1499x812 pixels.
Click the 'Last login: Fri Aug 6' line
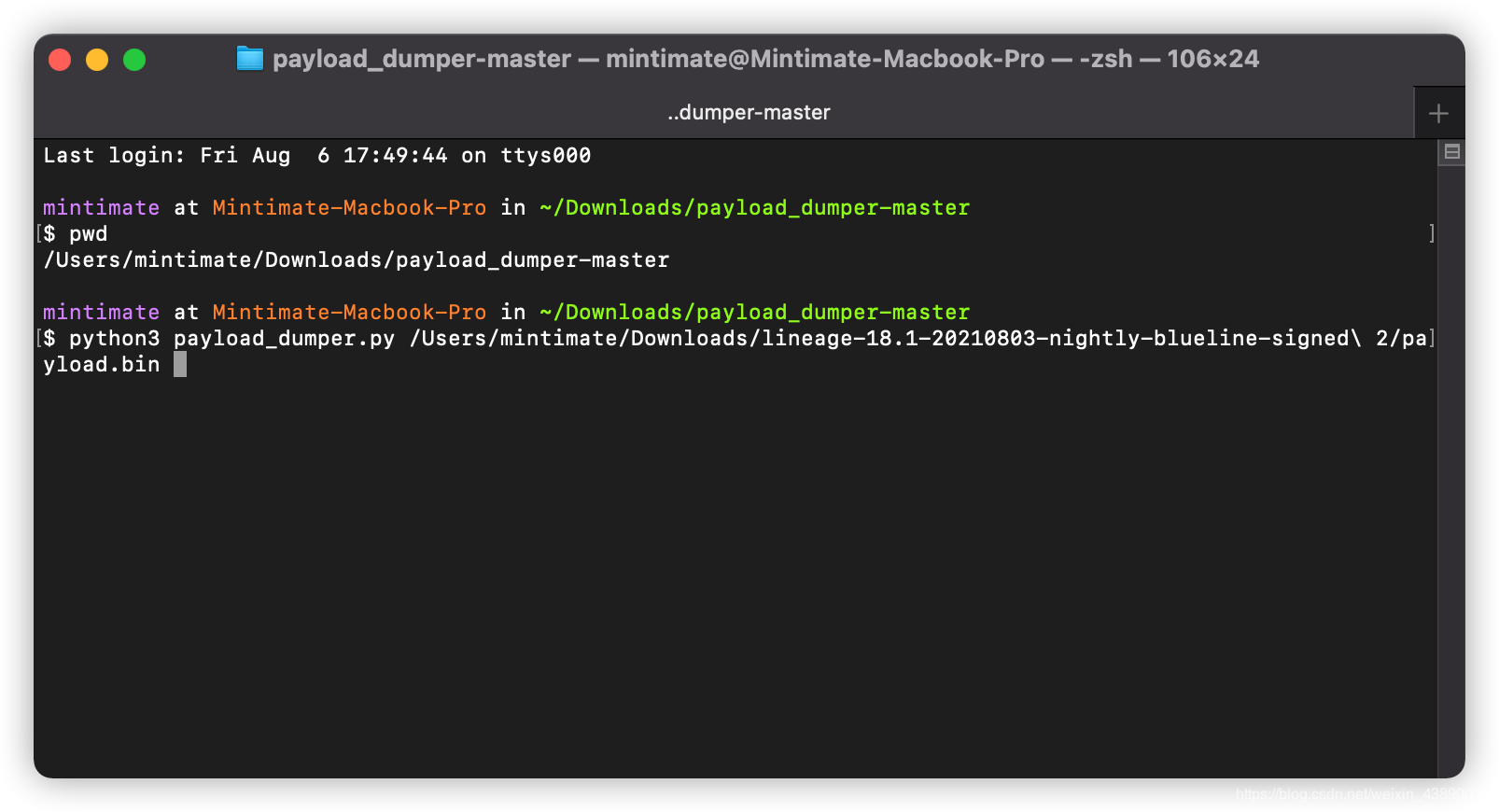[x=317, y=156]
